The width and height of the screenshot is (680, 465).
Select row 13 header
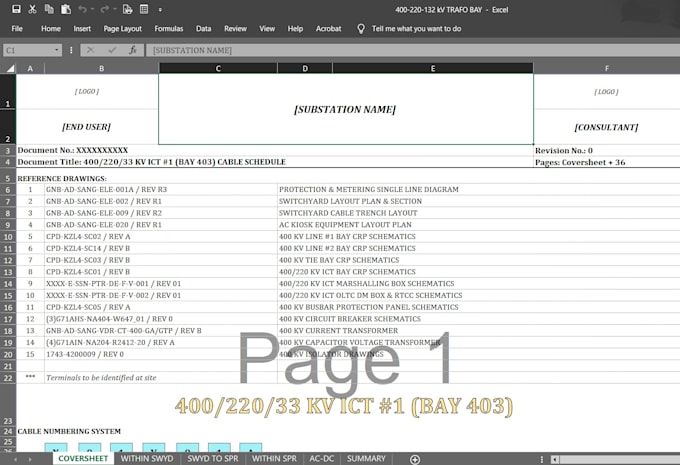[8, 272]
